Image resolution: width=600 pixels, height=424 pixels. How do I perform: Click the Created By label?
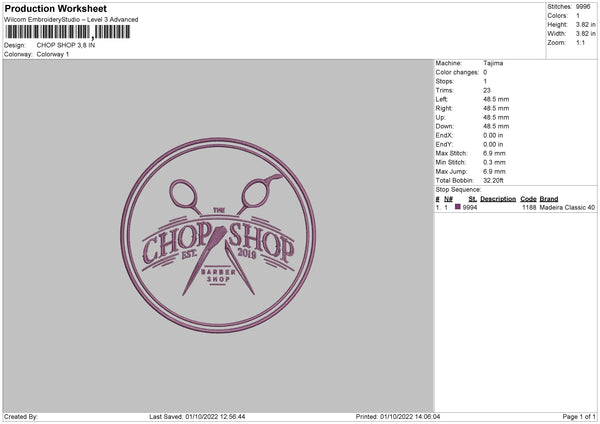click(x=21, y=416)
